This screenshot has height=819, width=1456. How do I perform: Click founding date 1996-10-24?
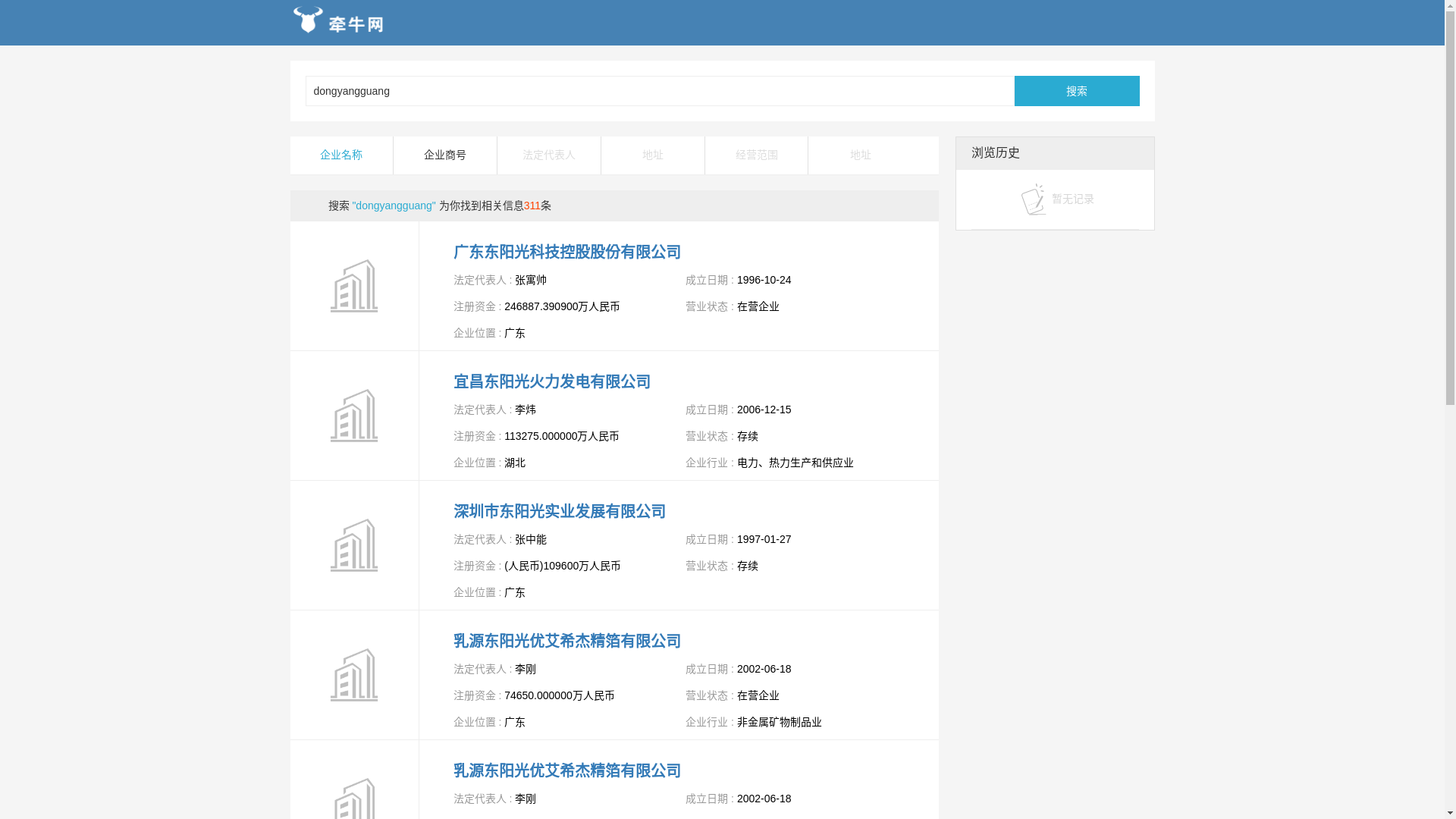764,280
